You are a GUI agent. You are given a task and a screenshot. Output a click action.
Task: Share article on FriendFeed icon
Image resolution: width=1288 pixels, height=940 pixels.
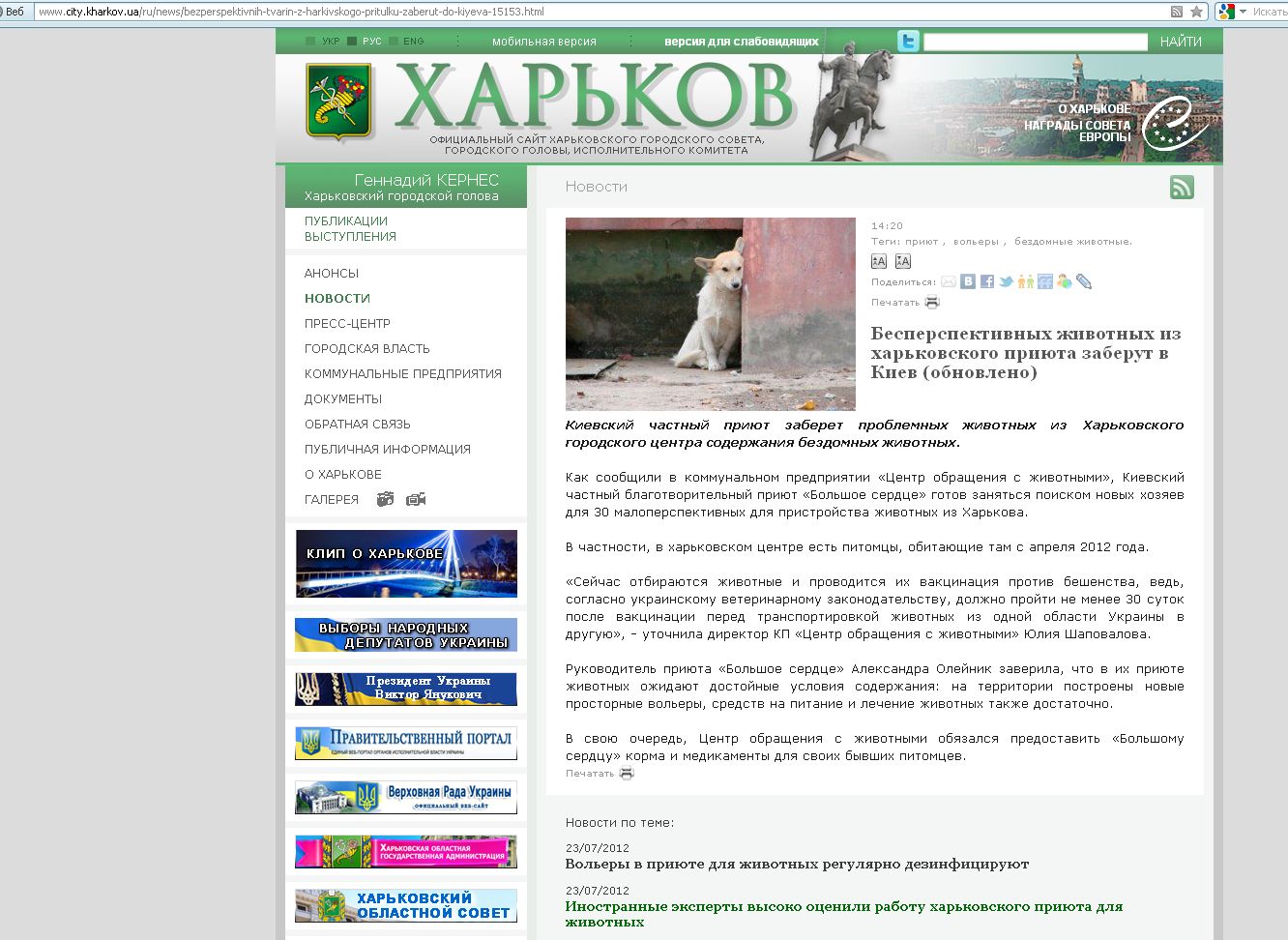pyautogui.click(x=1045, y=281)
